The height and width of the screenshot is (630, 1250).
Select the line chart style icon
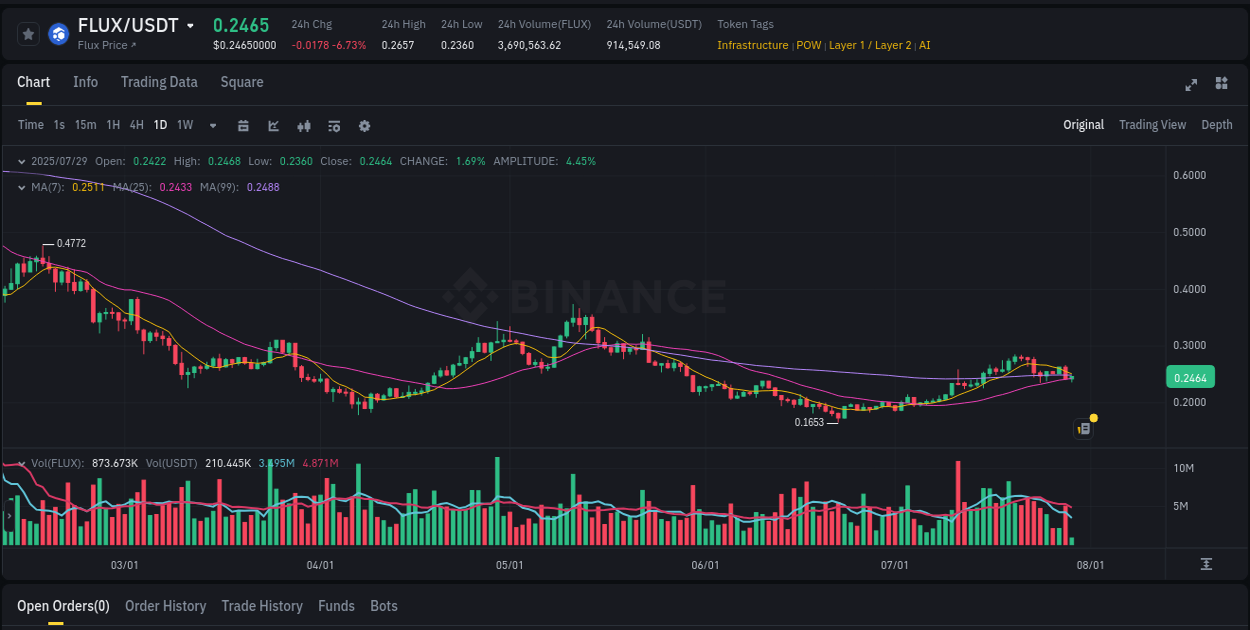pos(272,126)
